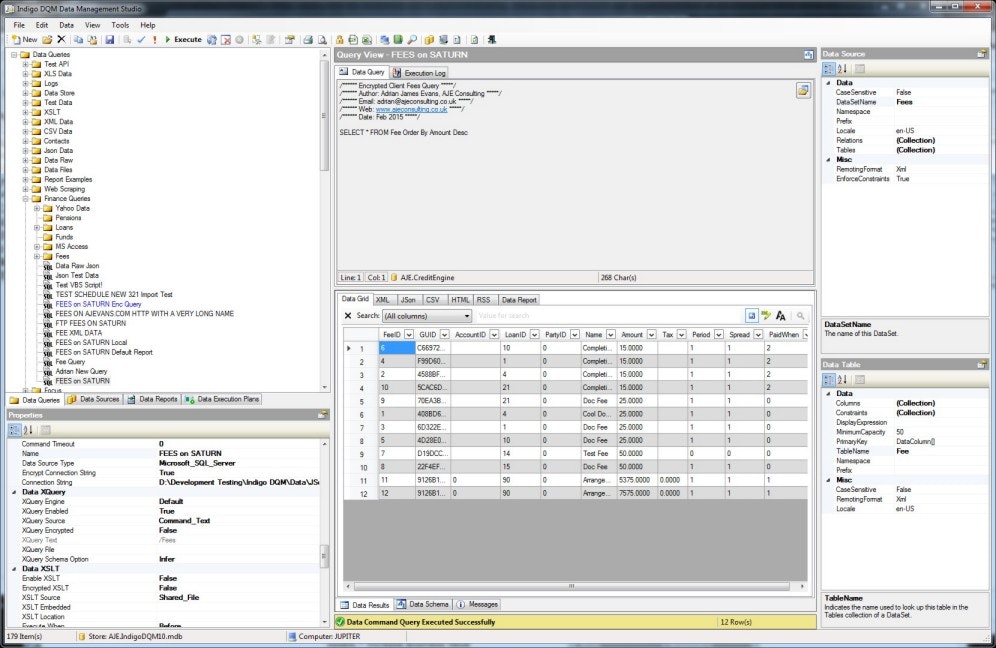Select the New toolbar icon

[x=20, y=40]
